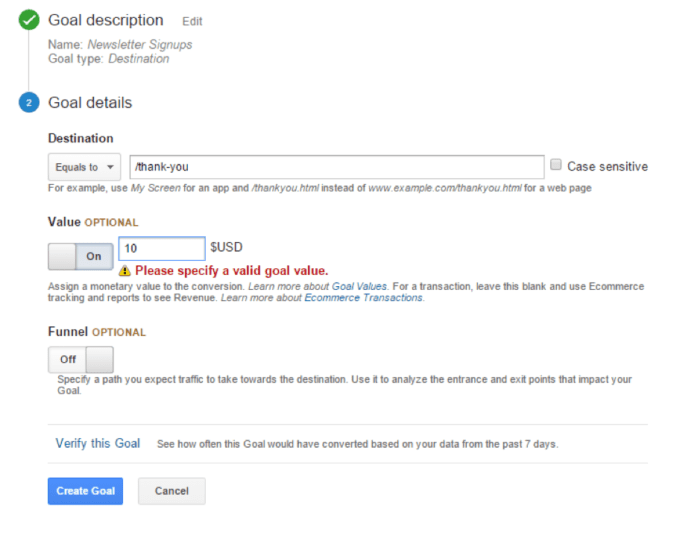
Task: Click the goal value amount field
Action: [161, 249]
